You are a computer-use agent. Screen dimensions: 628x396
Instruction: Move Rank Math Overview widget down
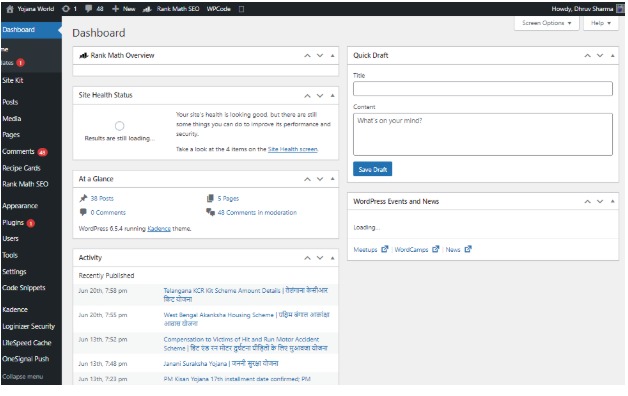tap(320, 56)
